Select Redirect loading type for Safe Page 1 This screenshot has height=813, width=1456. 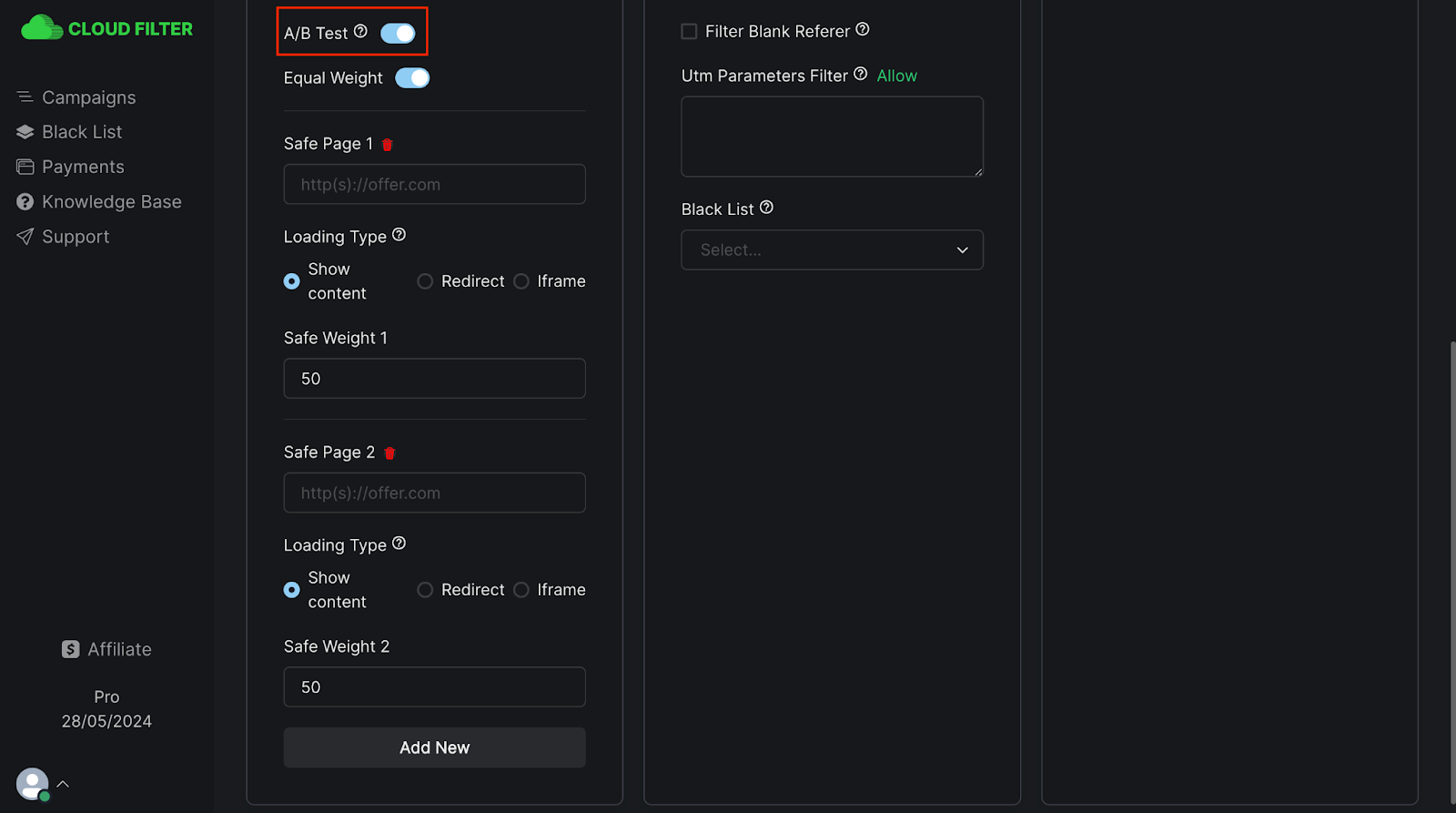[425, 281]
